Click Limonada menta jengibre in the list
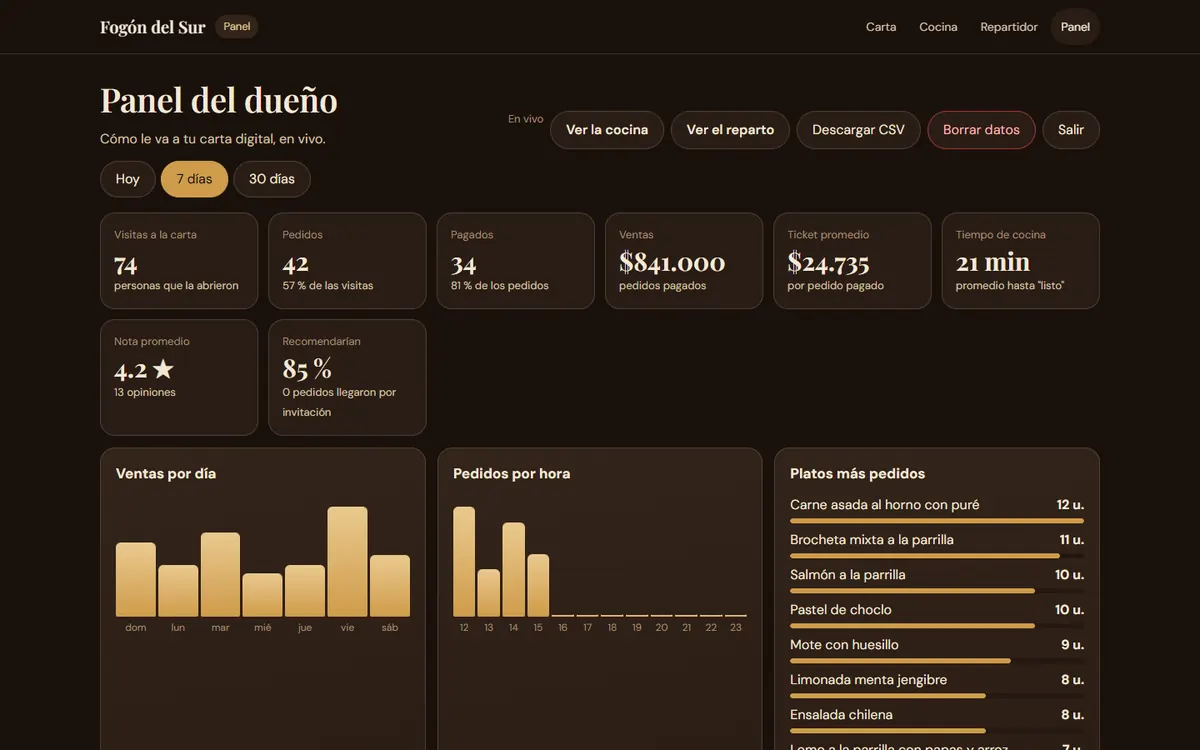The image size is (1200, 750). (x=937, y=685)
